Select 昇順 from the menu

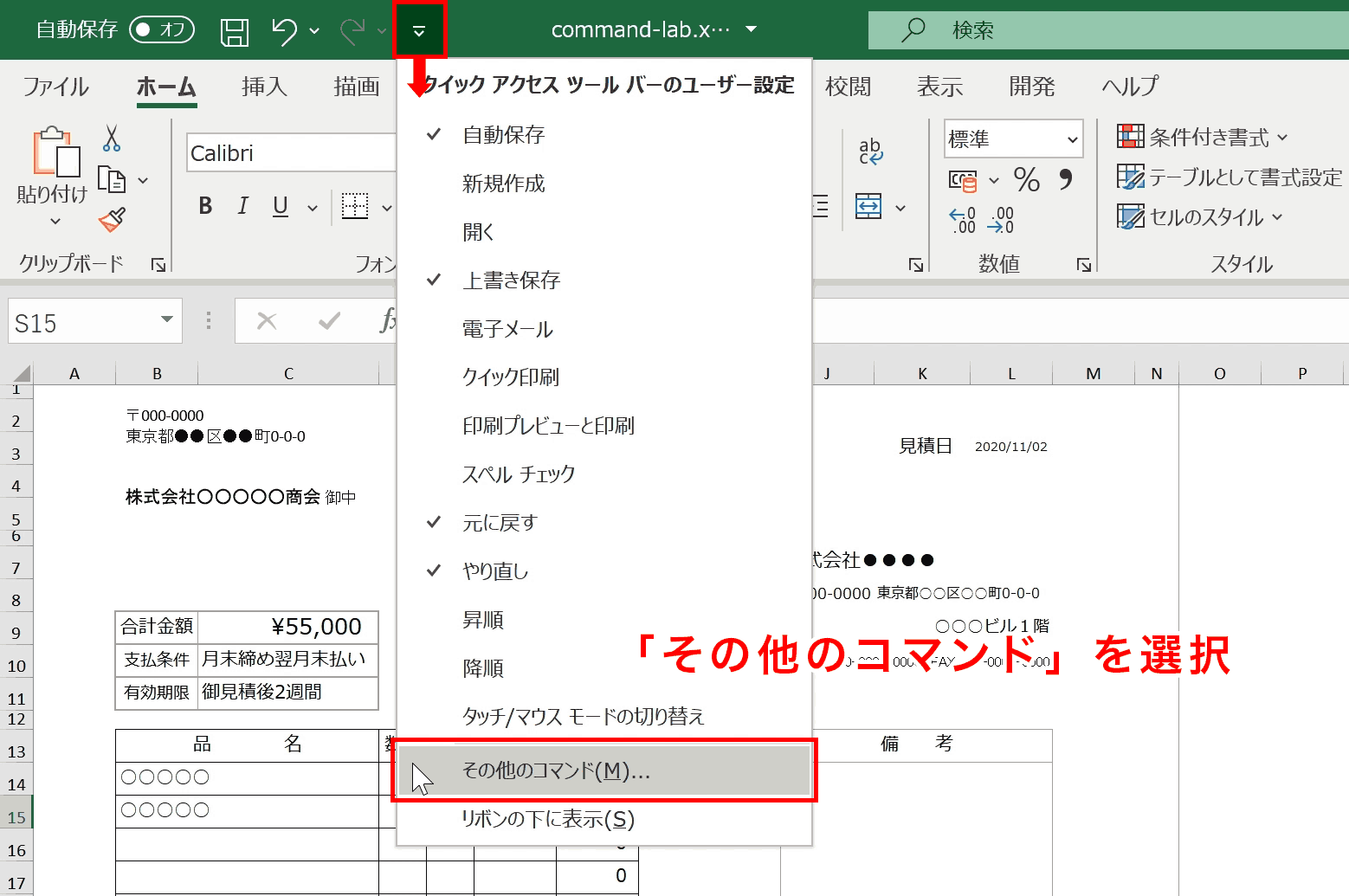pos(603,620)
